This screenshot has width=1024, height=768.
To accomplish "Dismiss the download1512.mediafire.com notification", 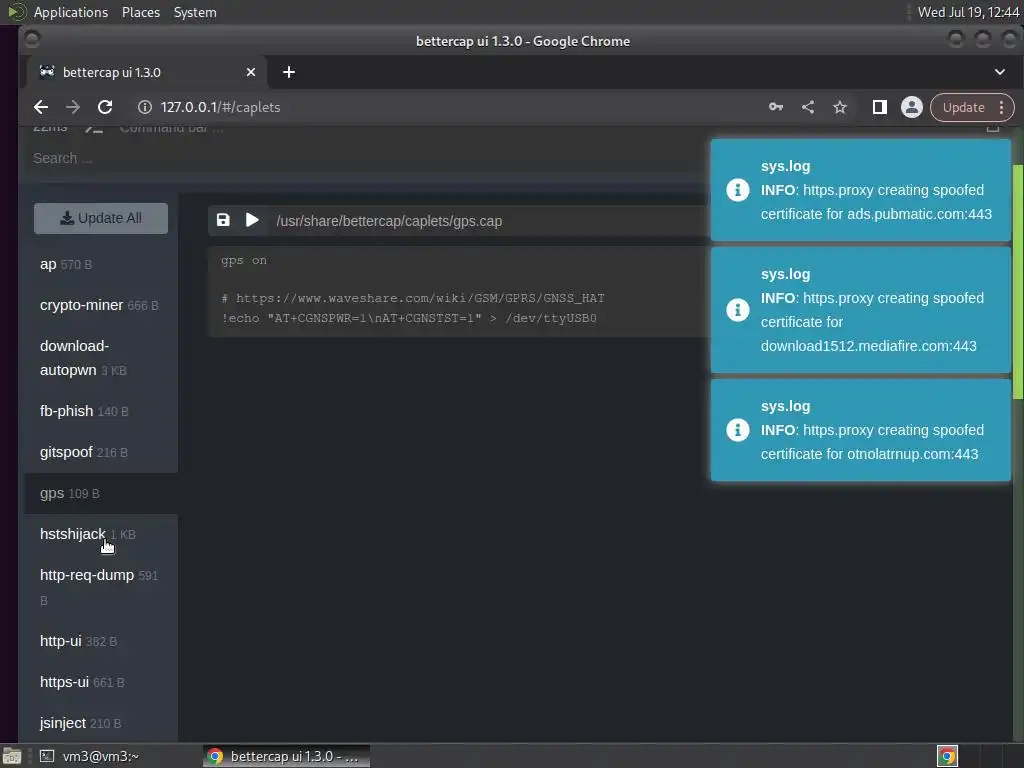I will [861, 310].
